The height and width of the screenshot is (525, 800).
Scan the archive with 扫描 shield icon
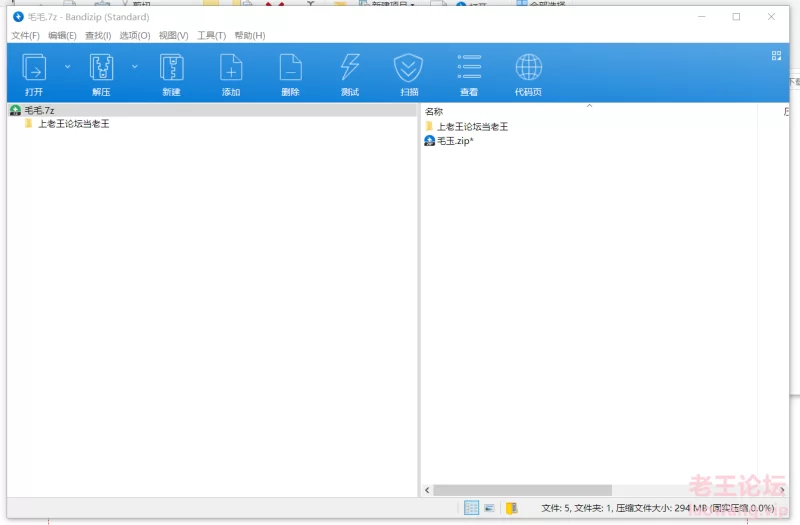409,74
